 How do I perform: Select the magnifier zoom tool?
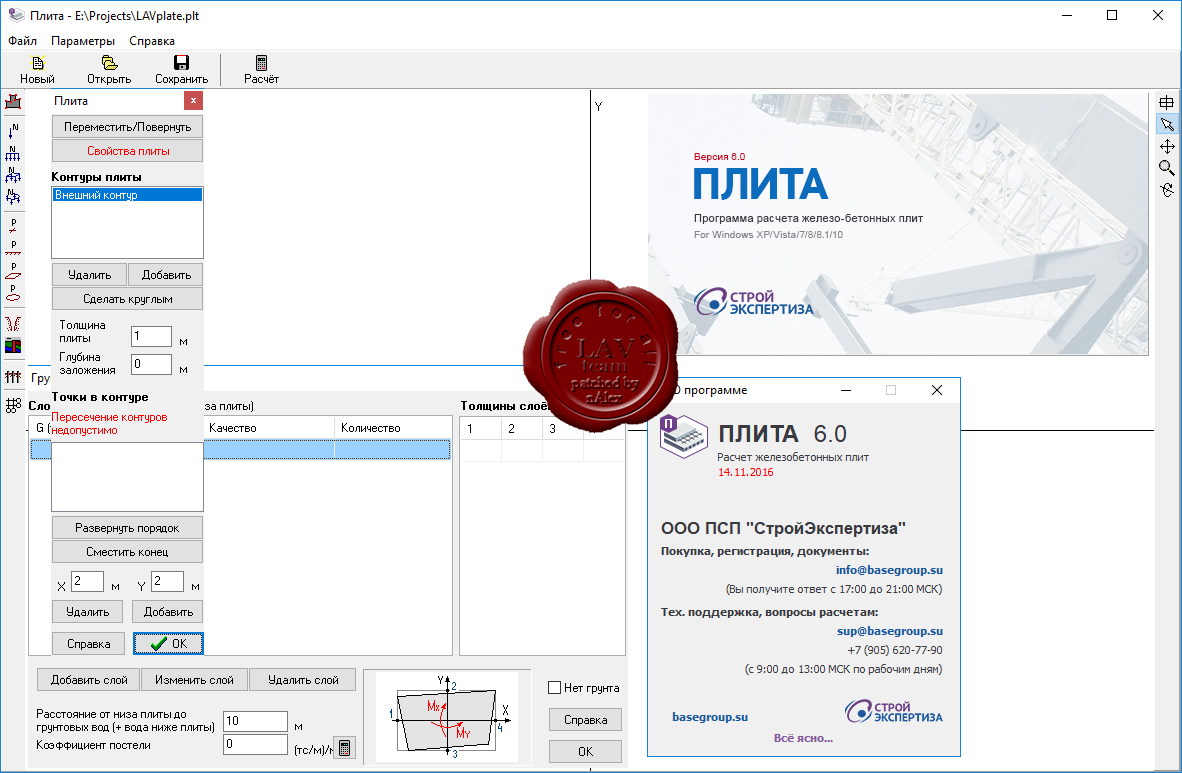pos(1166,168)
